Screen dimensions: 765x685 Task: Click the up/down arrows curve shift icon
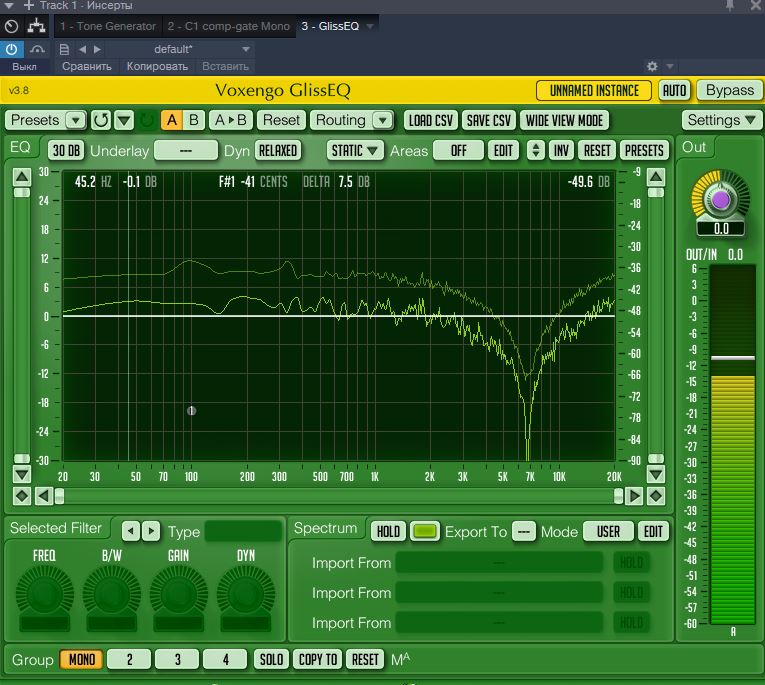[536, 151]
